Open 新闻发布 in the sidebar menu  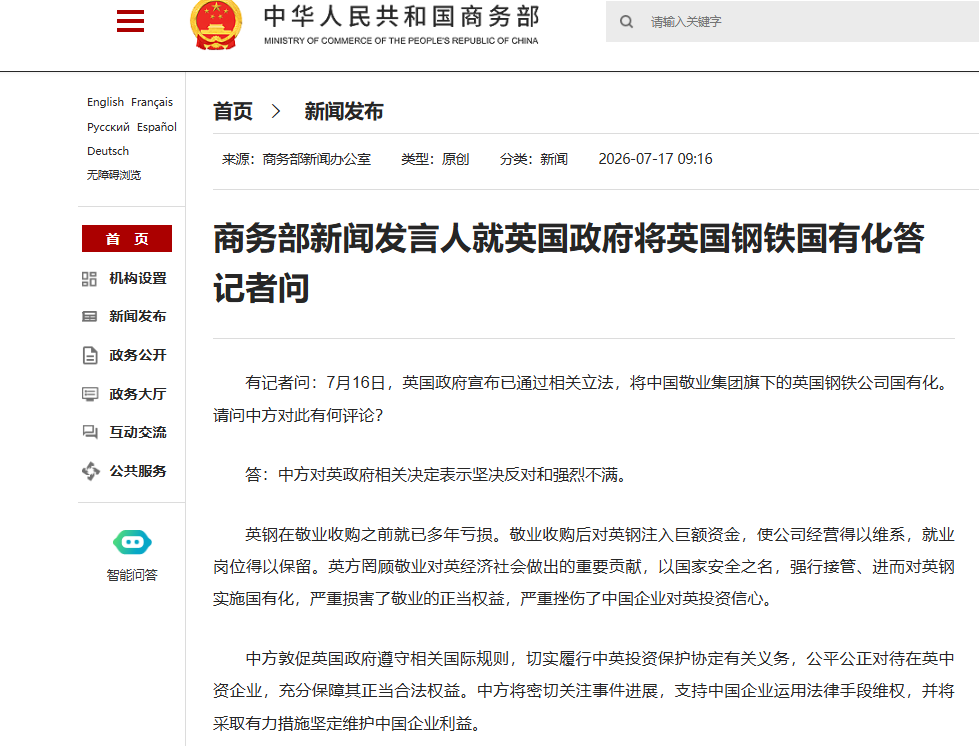pyautogui.click(x=138, y=317)
